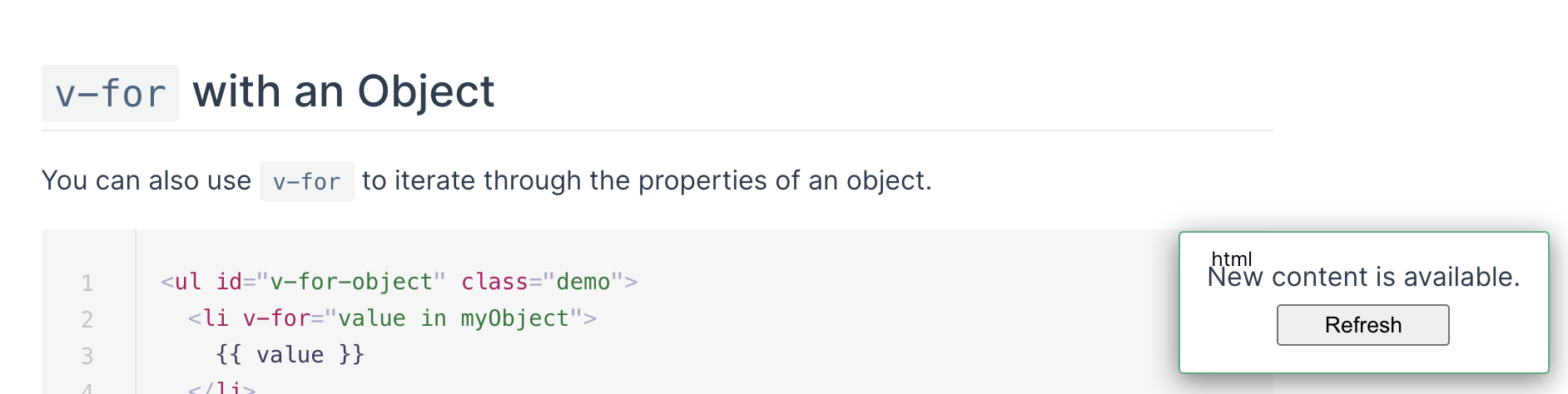Select line number 3 in code block

87,356
